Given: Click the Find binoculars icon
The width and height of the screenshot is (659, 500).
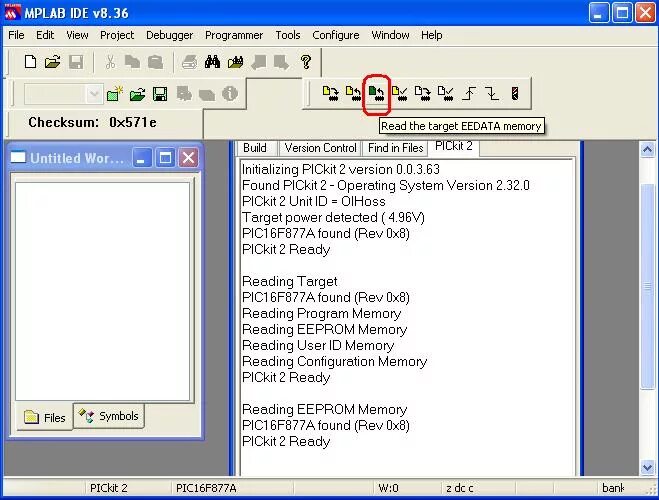Looking at the screenshot, I should click(212, 62).
